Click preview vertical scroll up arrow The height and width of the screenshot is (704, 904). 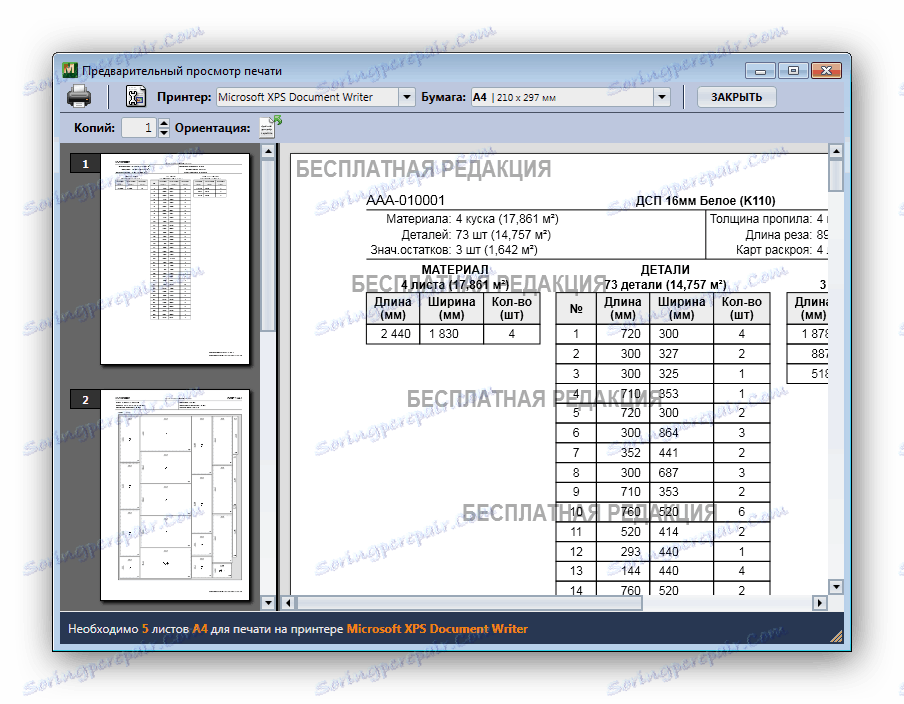pos(836,151)
